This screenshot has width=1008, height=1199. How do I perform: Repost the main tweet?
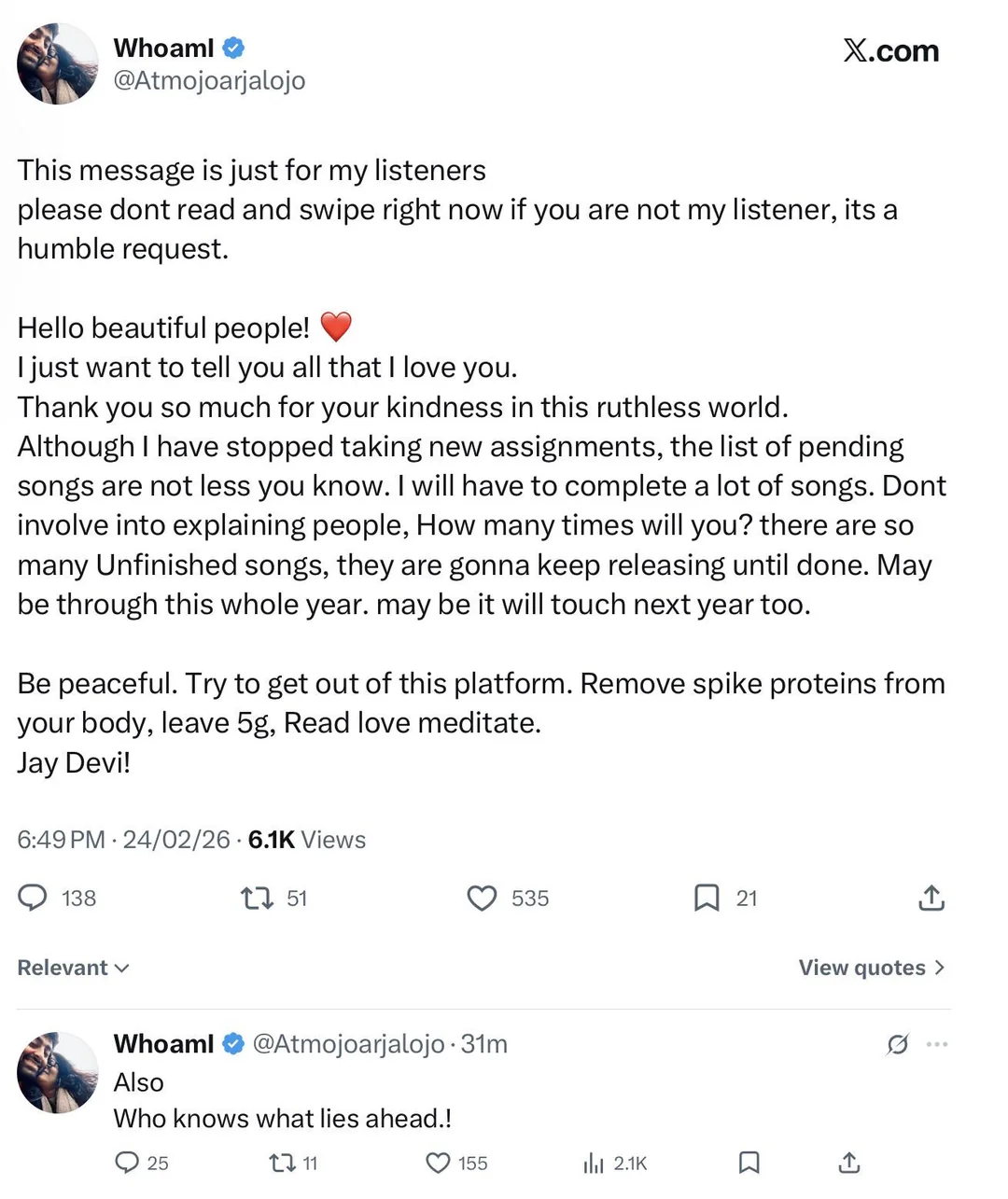[x=257, y=898]
